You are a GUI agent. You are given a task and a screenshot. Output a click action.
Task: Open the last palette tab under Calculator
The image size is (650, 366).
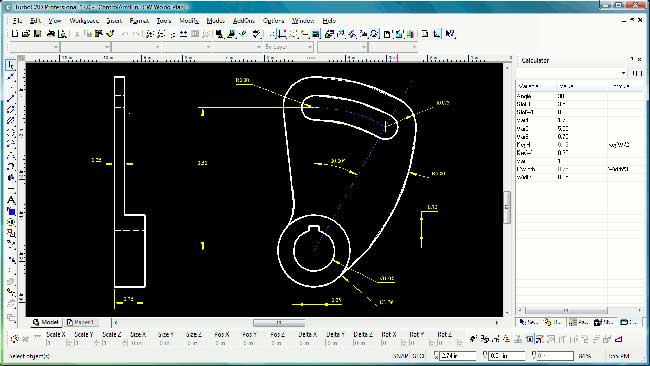point(630,322)
